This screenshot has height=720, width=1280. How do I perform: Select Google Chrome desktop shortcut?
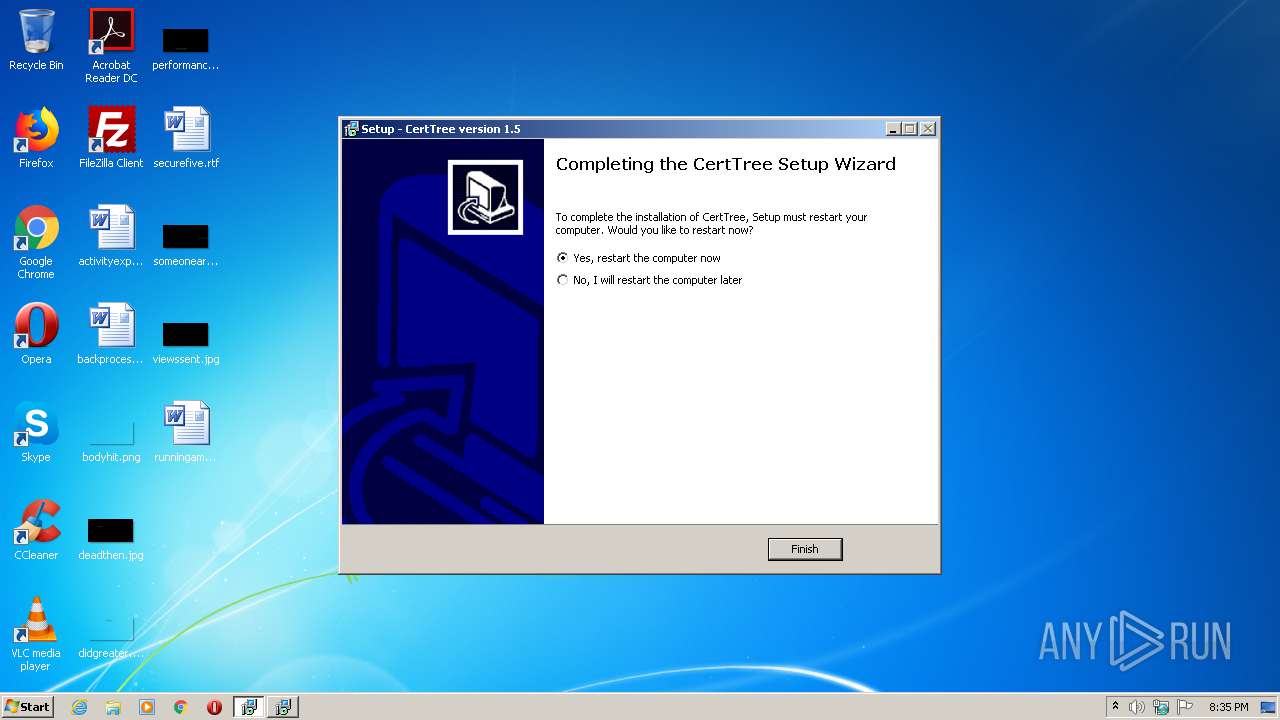pyautogui.click(x=36, y=243)
